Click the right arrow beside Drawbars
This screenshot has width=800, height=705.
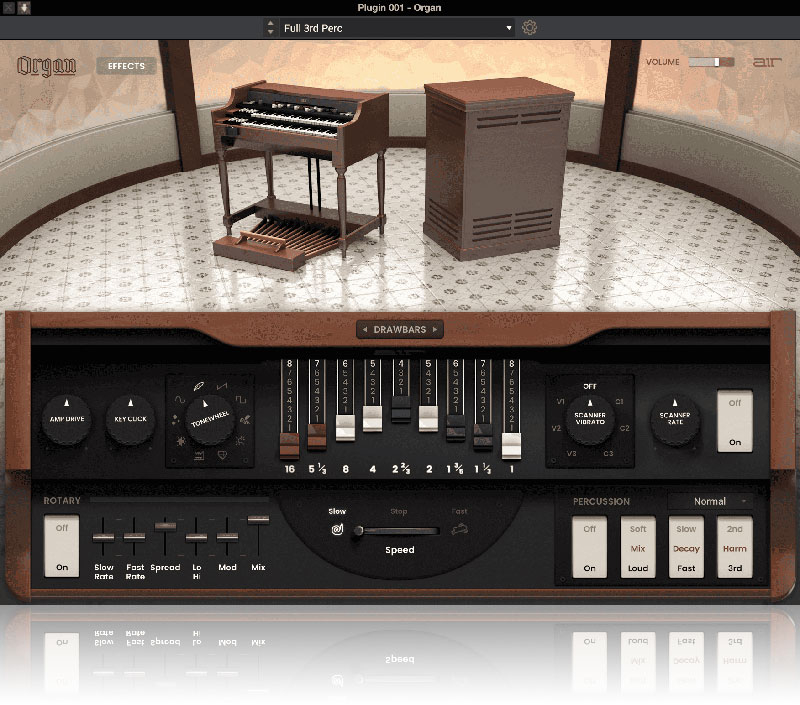pyautogui.click(x=437, y=329)
